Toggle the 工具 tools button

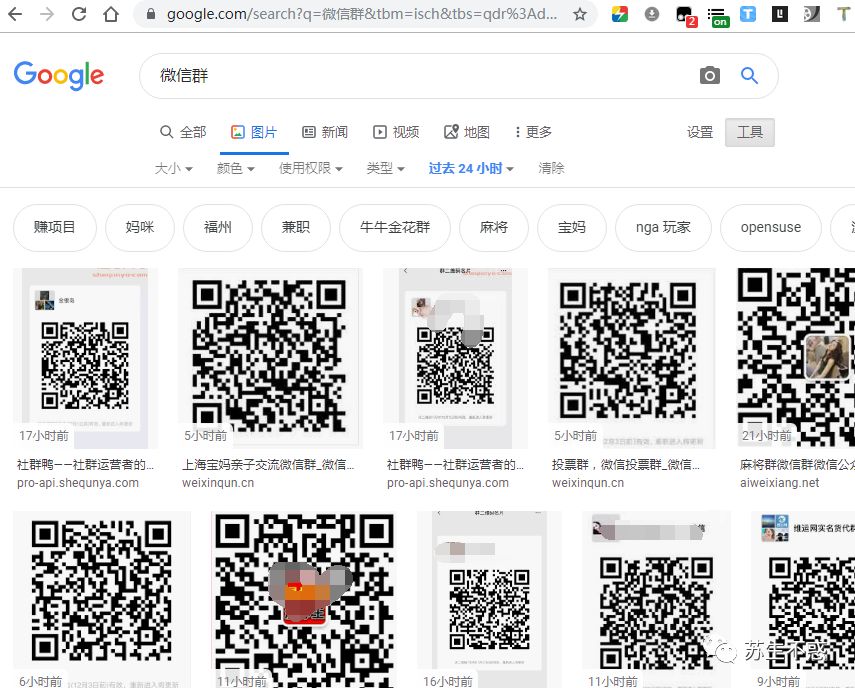(x=750, y=132)
